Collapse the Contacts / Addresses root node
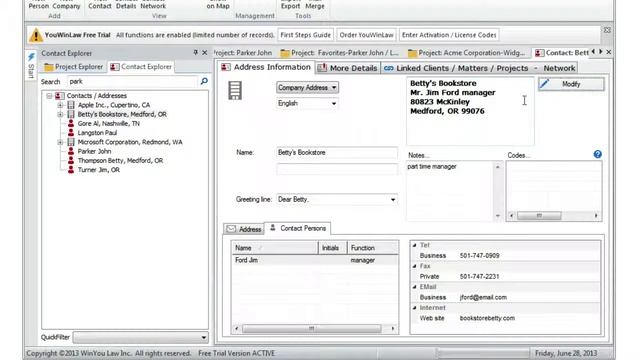The image size is (640, 360). click(x=49, y=96)
